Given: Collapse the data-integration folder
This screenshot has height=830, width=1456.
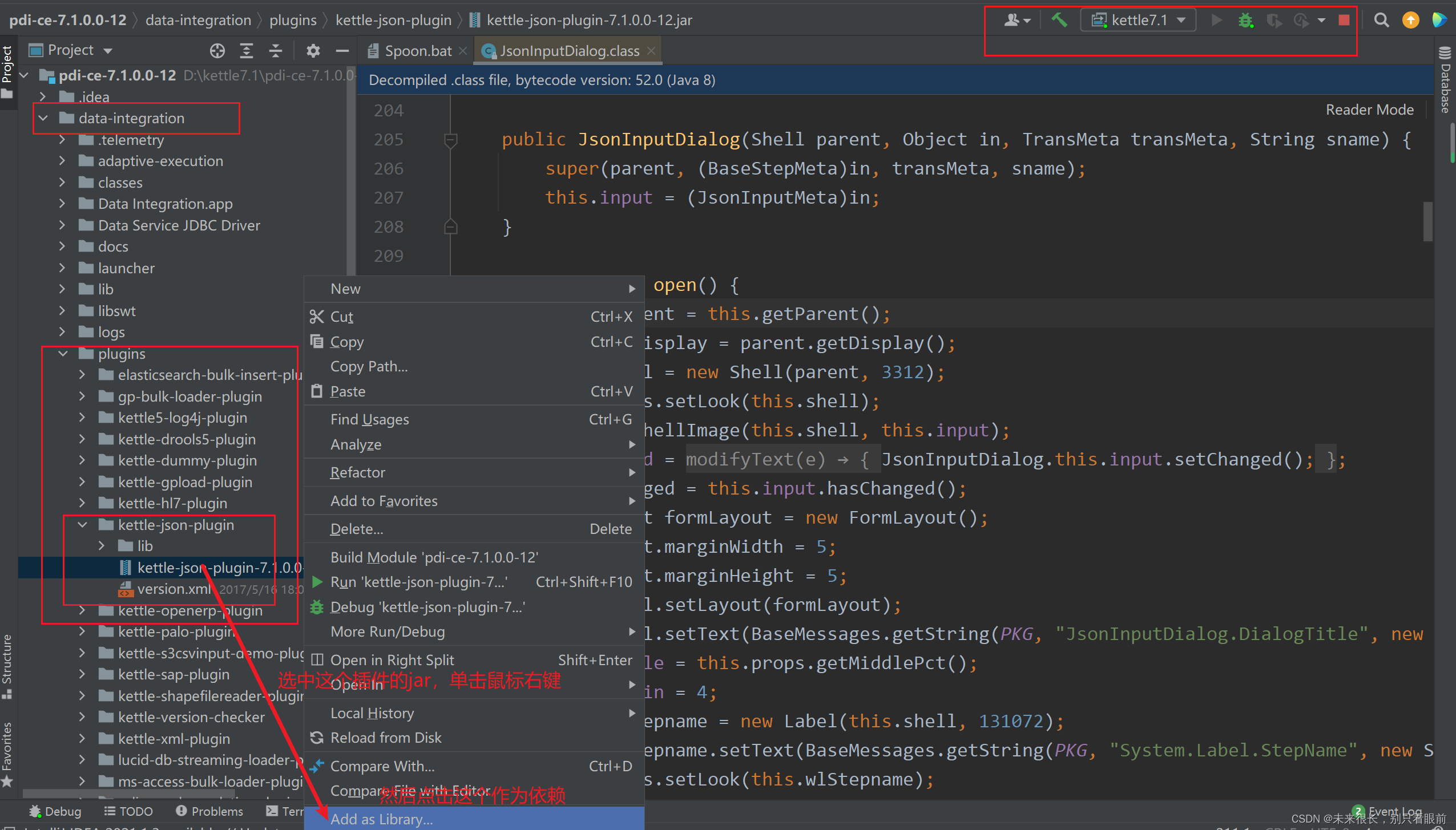Looking at the screenshot, I should tap(43, 118).
